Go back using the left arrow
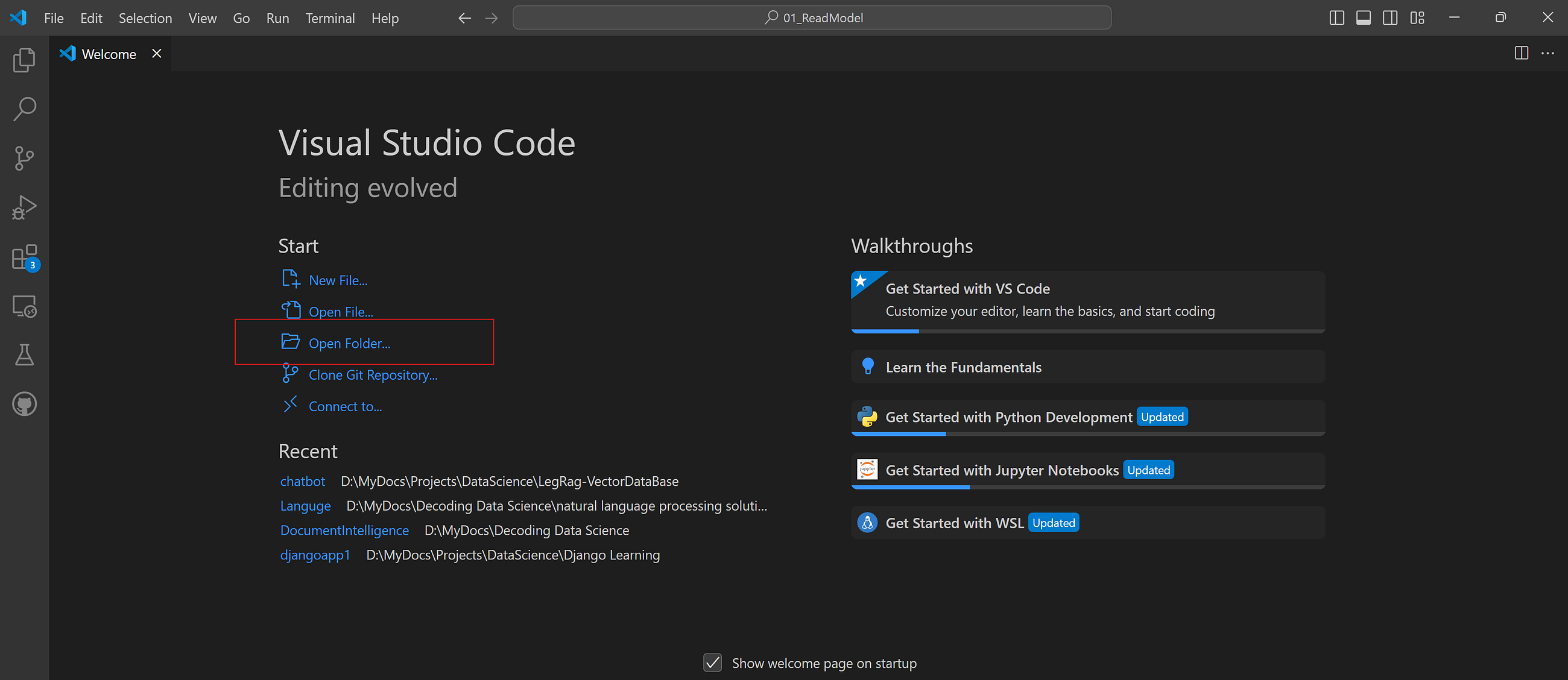The height and width of the screenshot is (680, 1568). pos(464,18)
